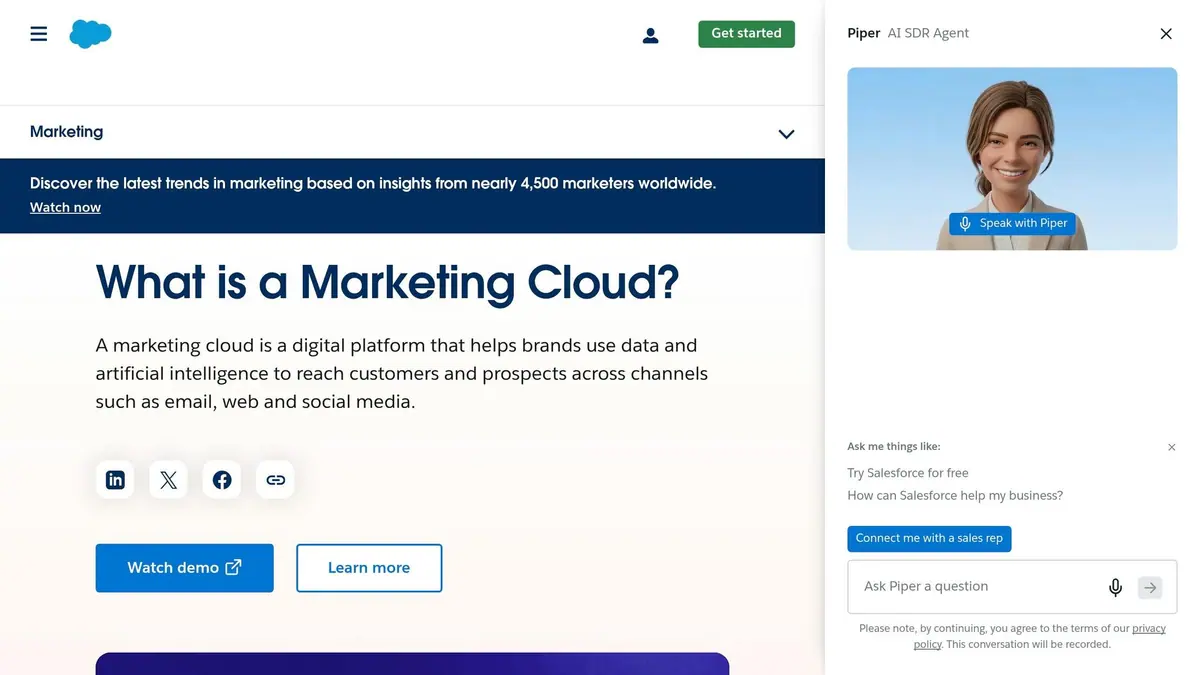
Task: Click Speak with Piper button
Action: click(1012, 223)
